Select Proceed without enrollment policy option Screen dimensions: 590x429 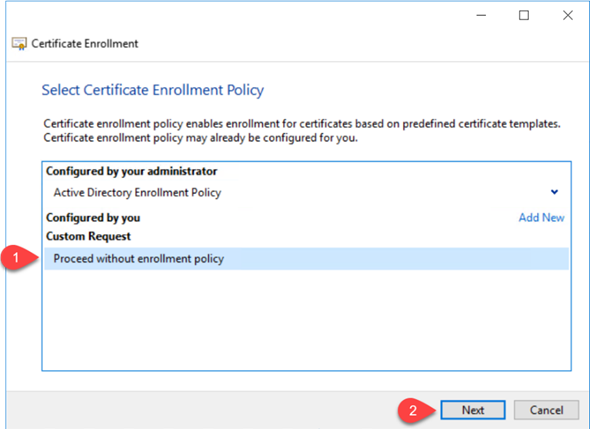tap(306, 259)
